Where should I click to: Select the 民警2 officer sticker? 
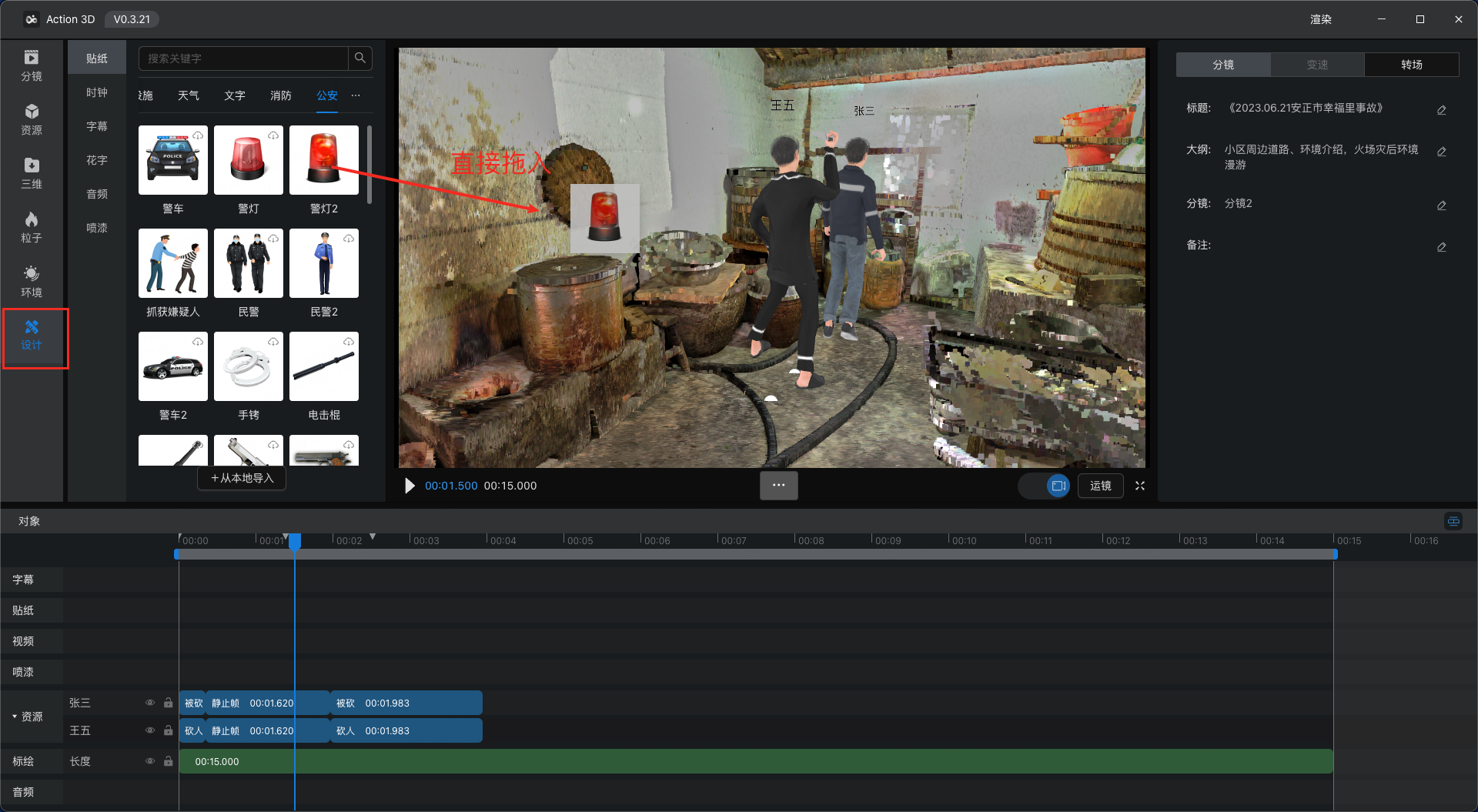click(x=324, y=263)
